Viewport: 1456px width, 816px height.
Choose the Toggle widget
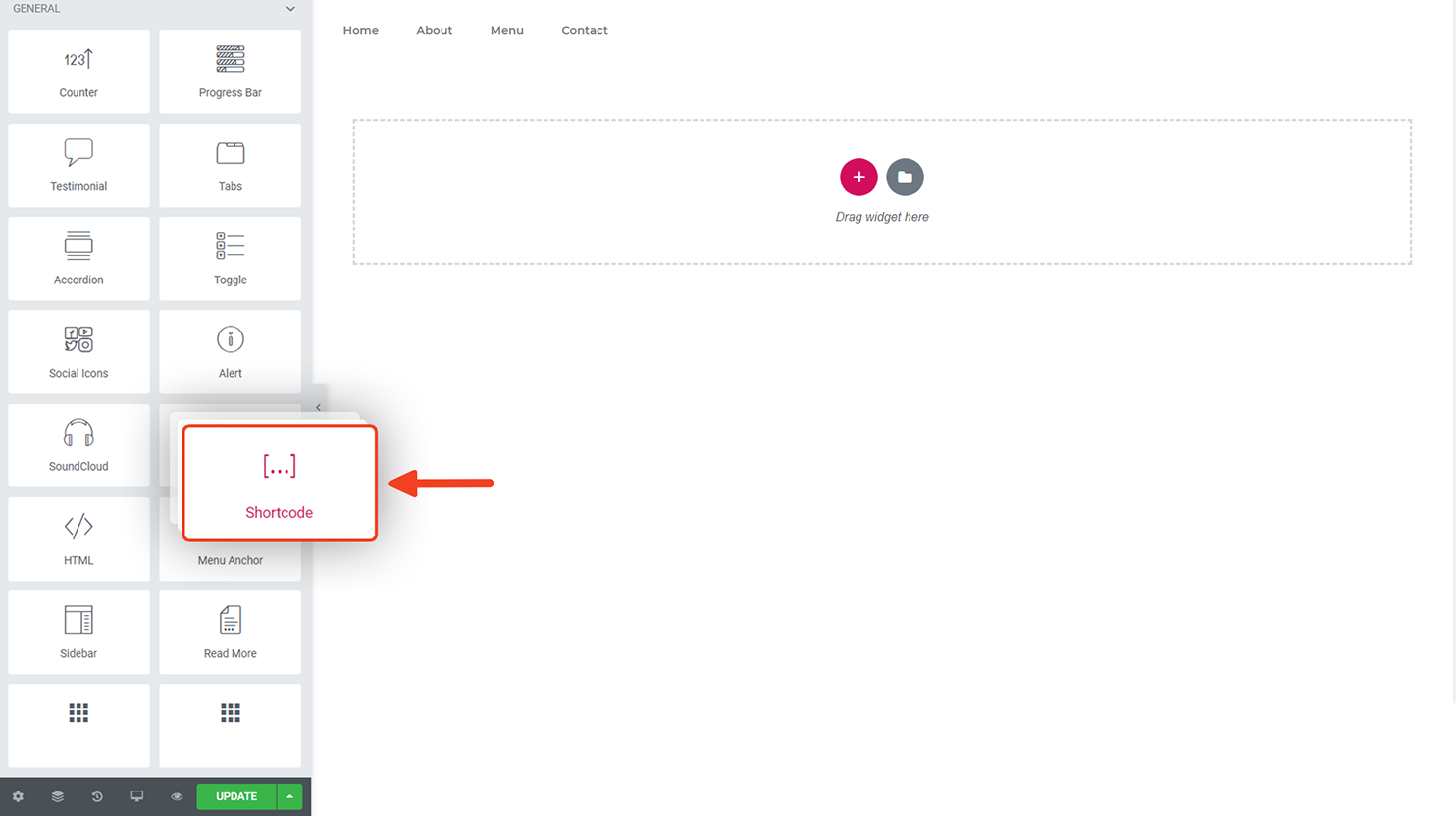point(231,258)
